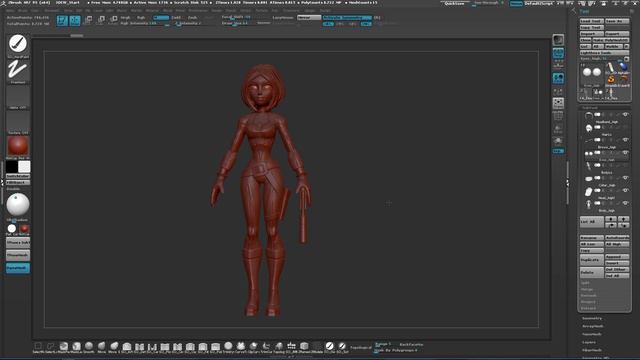
Task: Activate the Rotate transform mode button
Action: pos(113,20)
